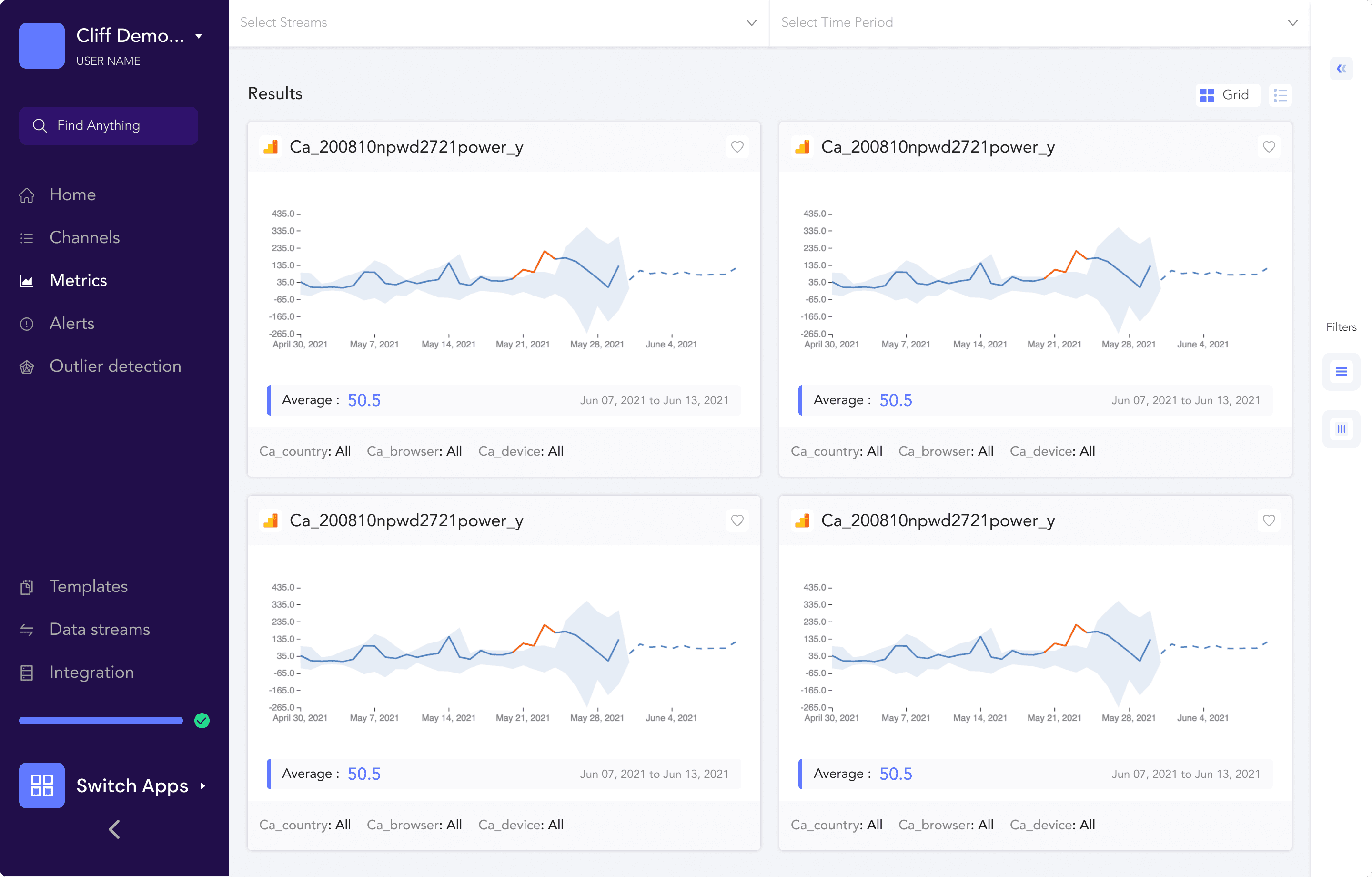The width and height of the screenshot is (1372, 877).
Task: Click the list view icon
Action: pyautogui.click(x=1280, y=95)
